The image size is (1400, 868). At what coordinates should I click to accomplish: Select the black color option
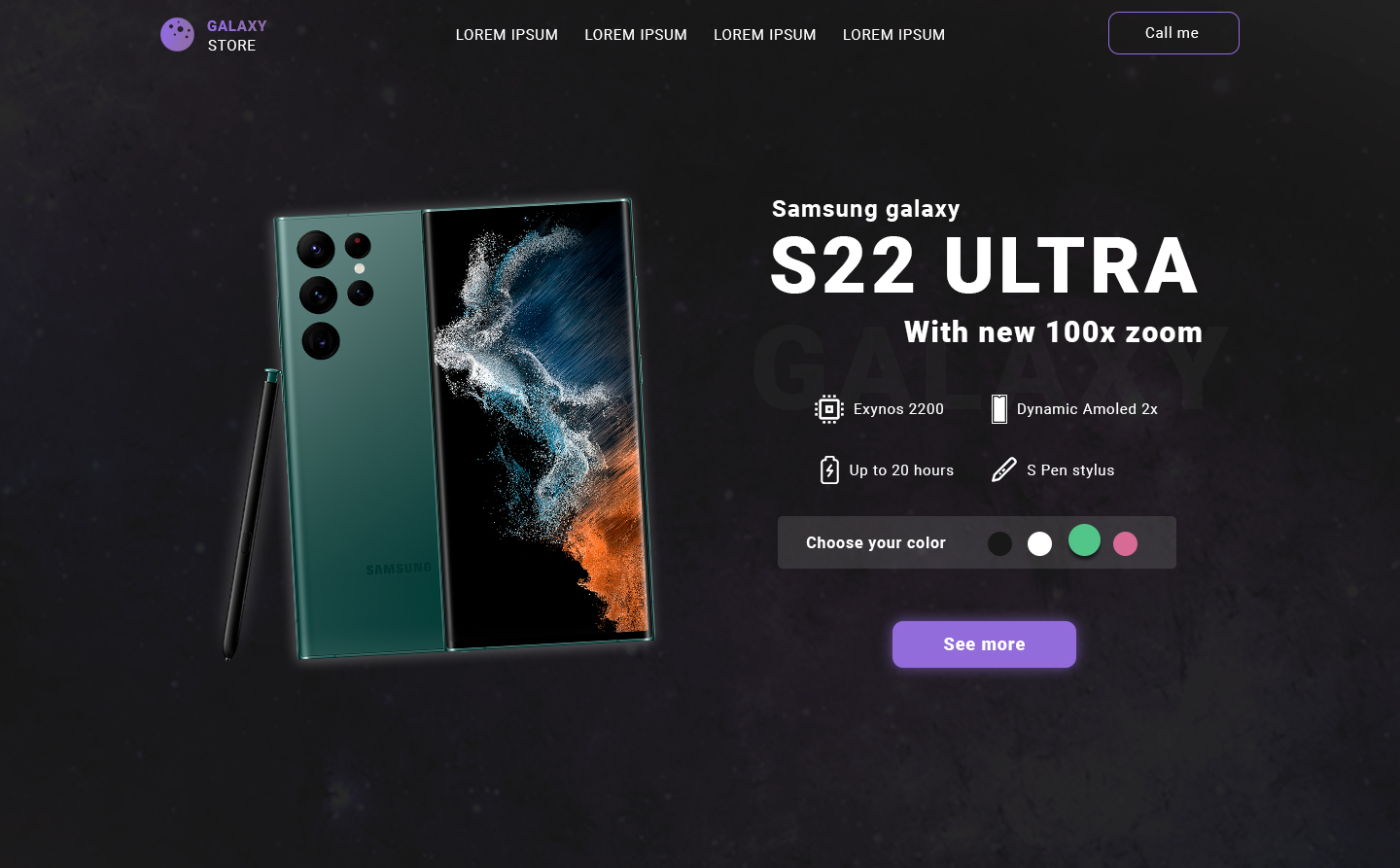(999, 543)
